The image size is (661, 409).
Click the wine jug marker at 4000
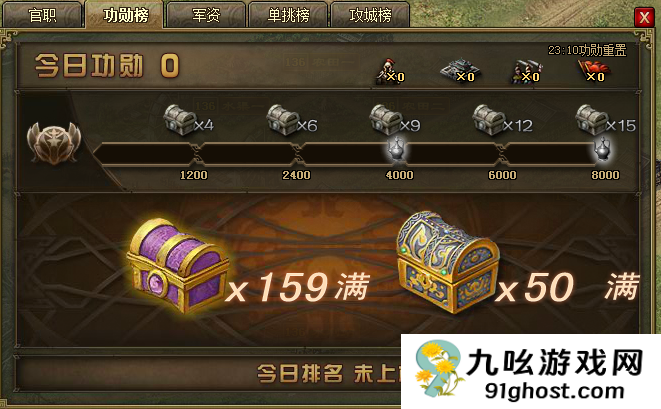pyautogui.click(x=396, y=149)
